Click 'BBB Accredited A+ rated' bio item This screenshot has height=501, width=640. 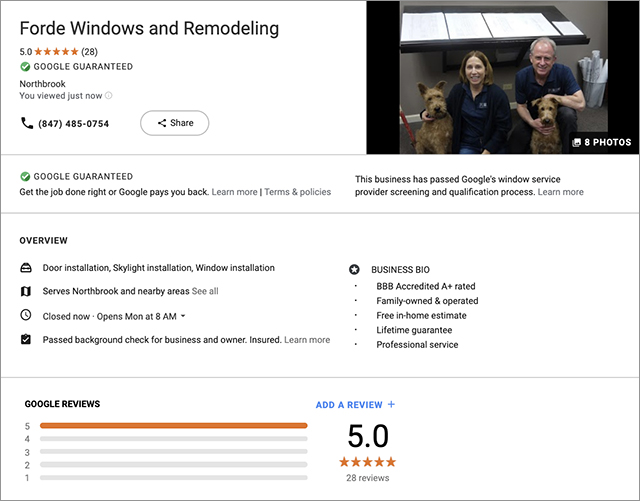coord(426,286)
